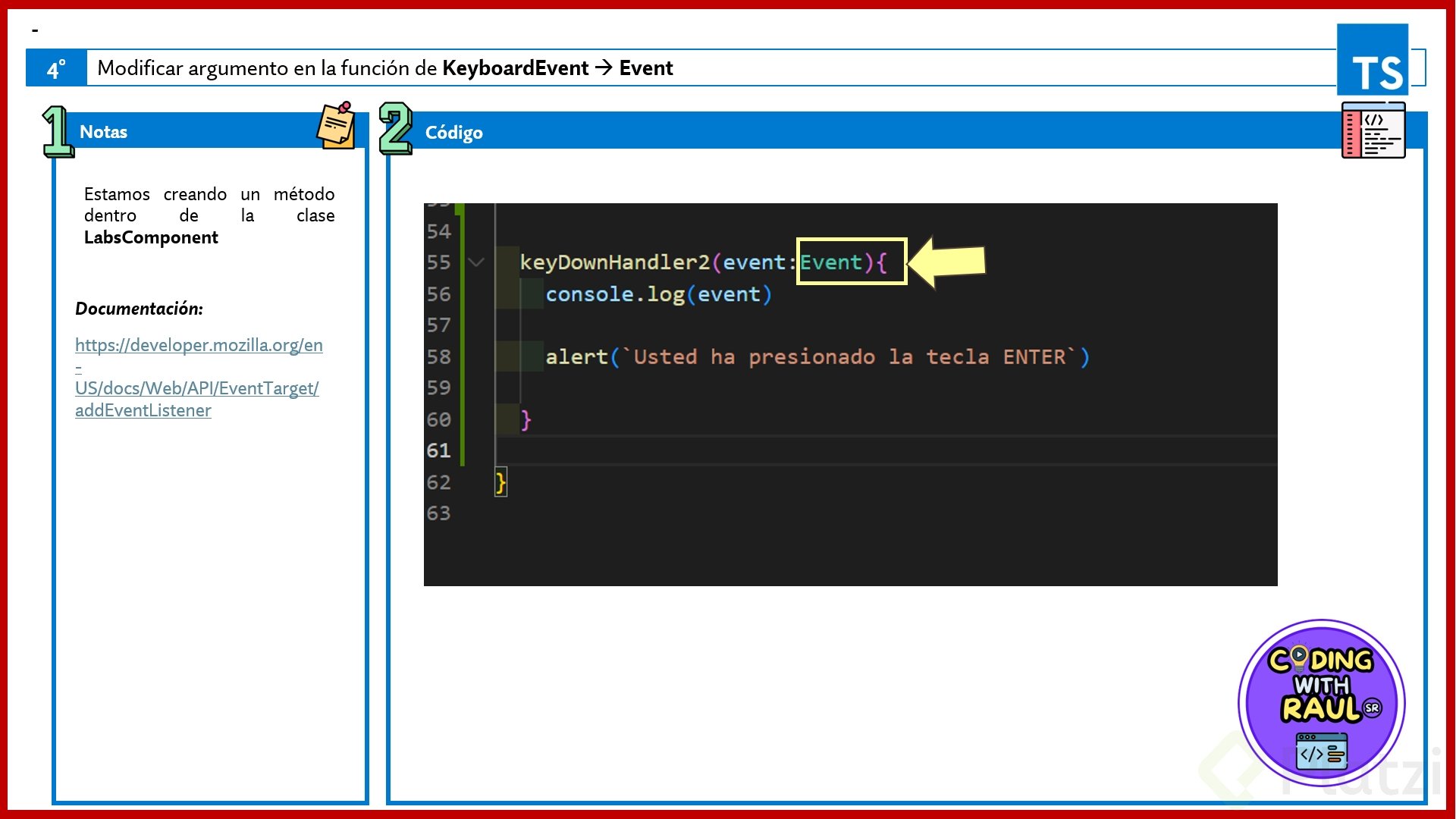The image size is (1456, 819).
Task: Click the addEventListener link text
Action: pyautogui.click(x=143, y=410)
